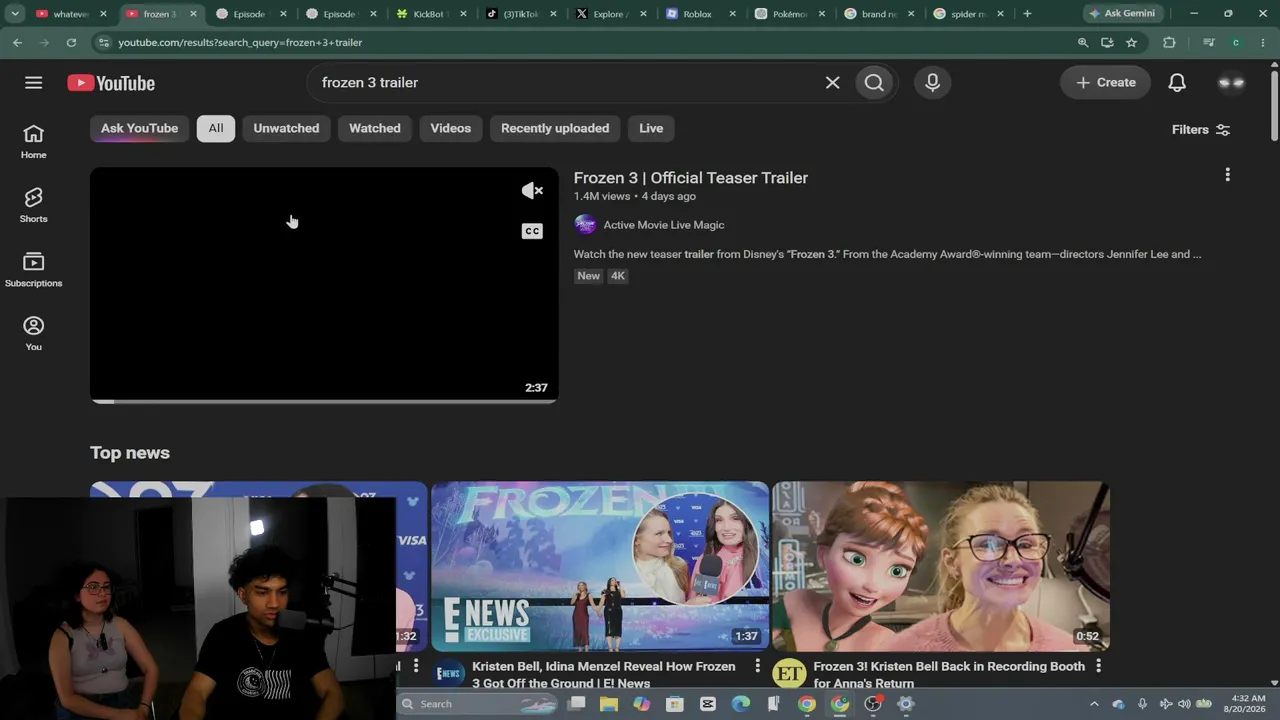
Task: Unmute the Frozen 3 teaser preview
Action: pos(532,191)
